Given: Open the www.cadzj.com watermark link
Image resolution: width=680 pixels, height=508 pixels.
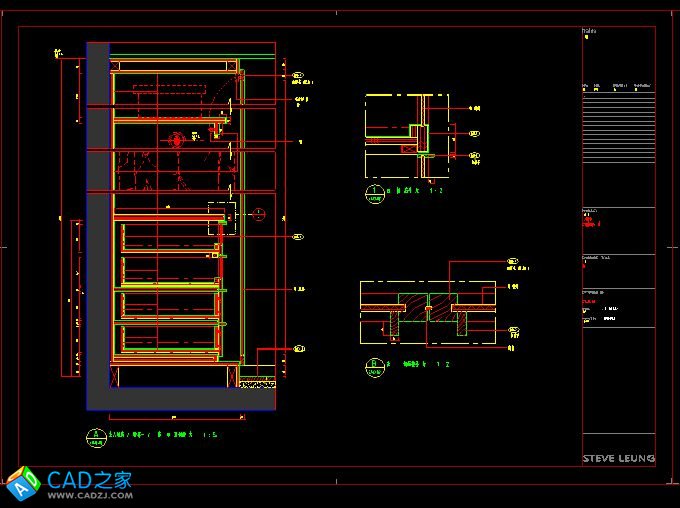Looking at the screenshot, I should [91, 494].
